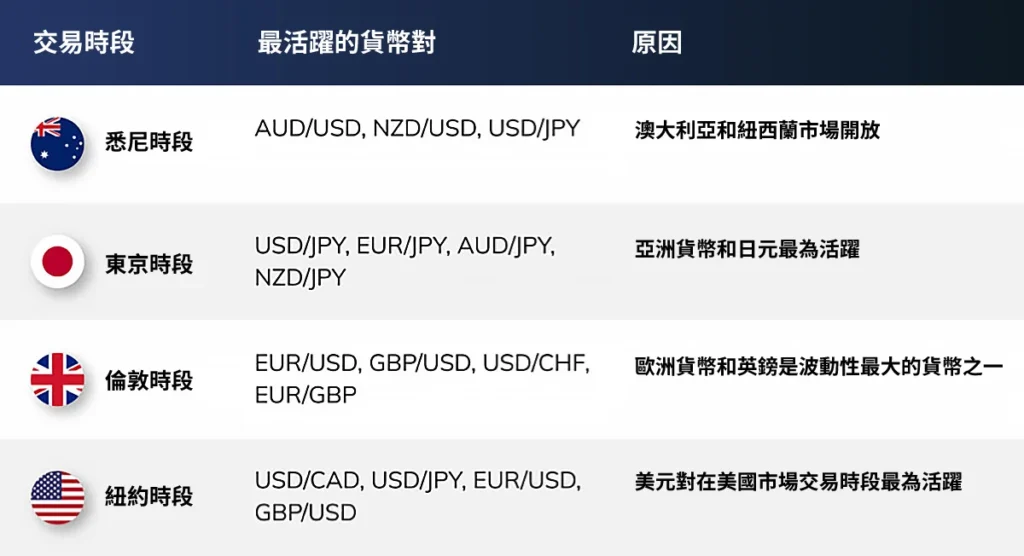The image size is (1024, 556).
Task: Select the 交易時段 column header
Action: (x=83, y=43)
